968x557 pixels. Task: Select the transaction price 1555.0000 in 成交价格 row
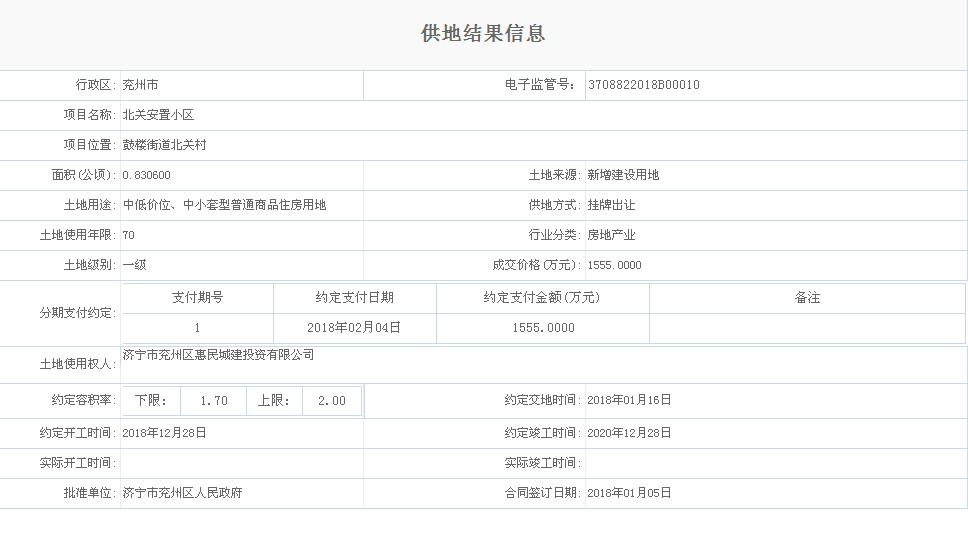[x=614, y=265]
